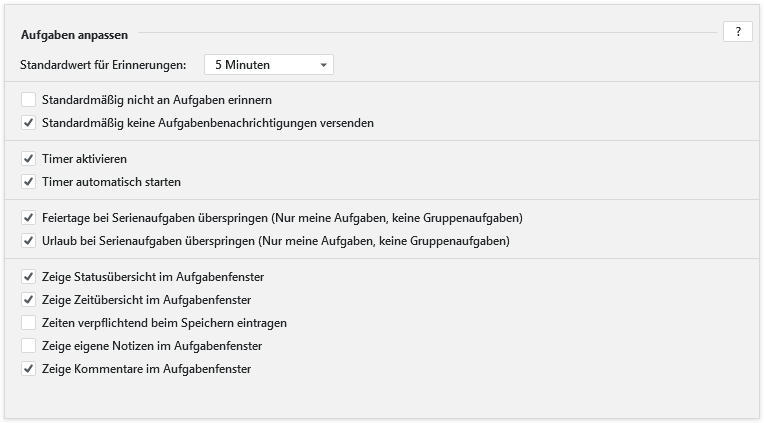Click the 'Standardwert für Erinnerungen:' label

[x=103, y=65]
